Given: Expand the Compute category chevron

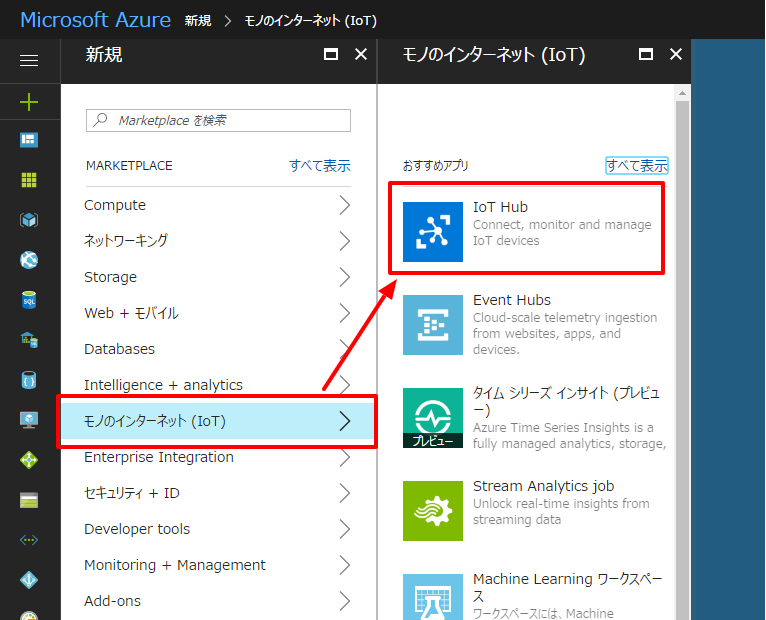Looking at the screenshot, I should point(345,205).
